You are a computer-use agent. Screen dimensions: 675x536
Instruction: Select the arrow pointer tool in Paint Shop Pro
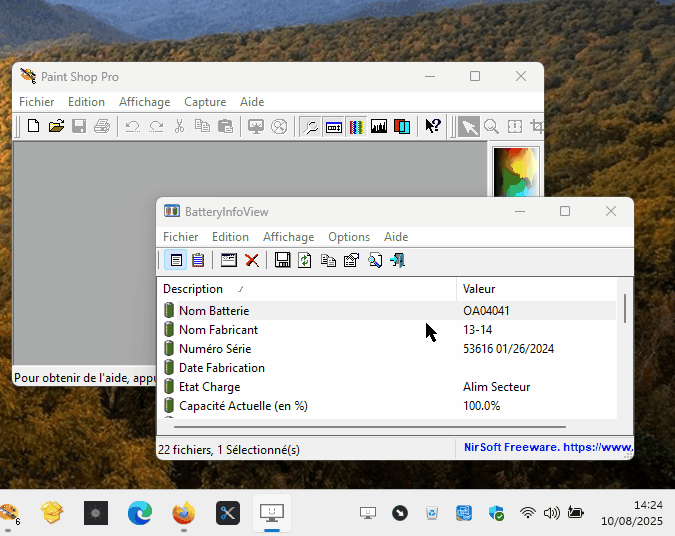468,127
